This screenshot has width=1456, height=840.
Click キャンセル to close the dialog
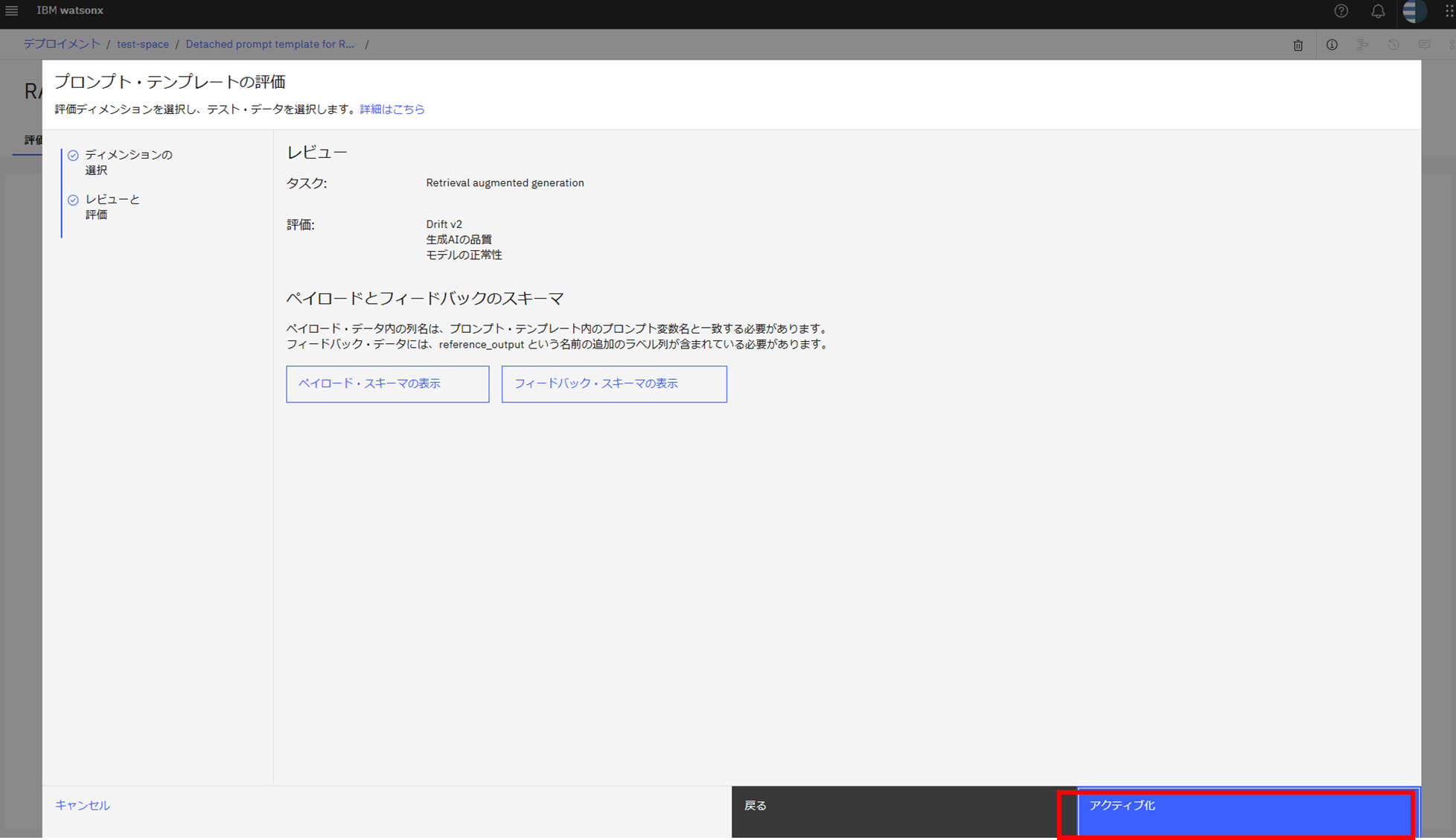[x=83, y=805]
